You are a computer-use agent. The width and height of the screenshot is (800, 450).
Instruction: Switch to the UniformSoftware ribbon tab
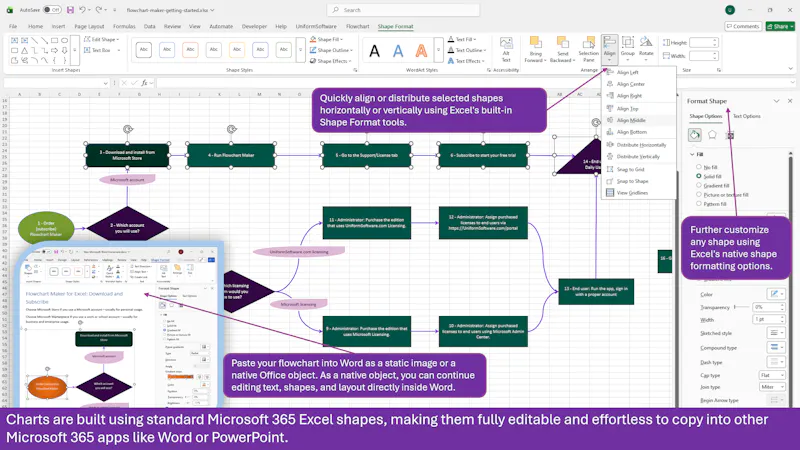[x=316, y=26]
